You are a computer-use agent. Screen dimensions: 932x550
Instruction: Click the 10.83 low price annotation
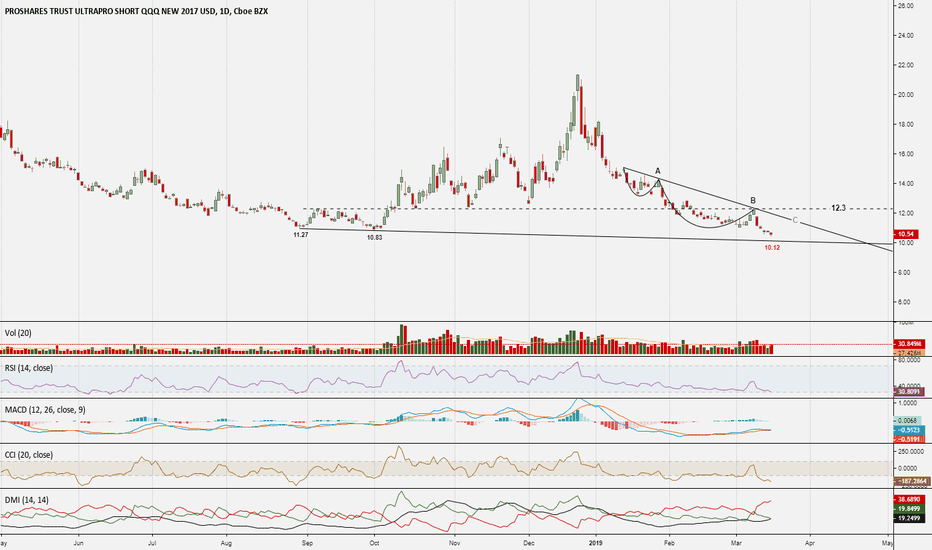tap(374, 237)
